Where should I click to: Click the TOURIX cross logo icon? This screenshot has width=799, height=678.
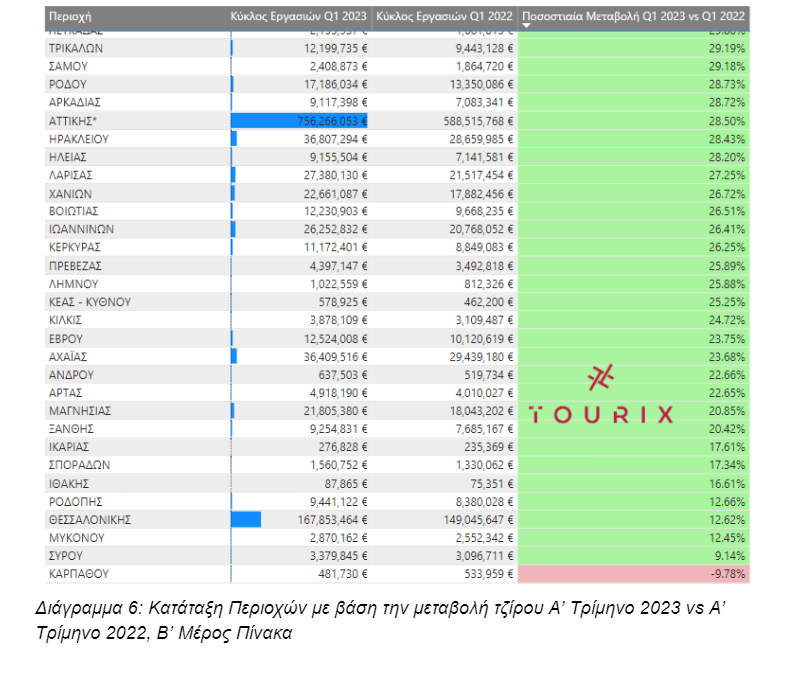[x=601, y=377]
